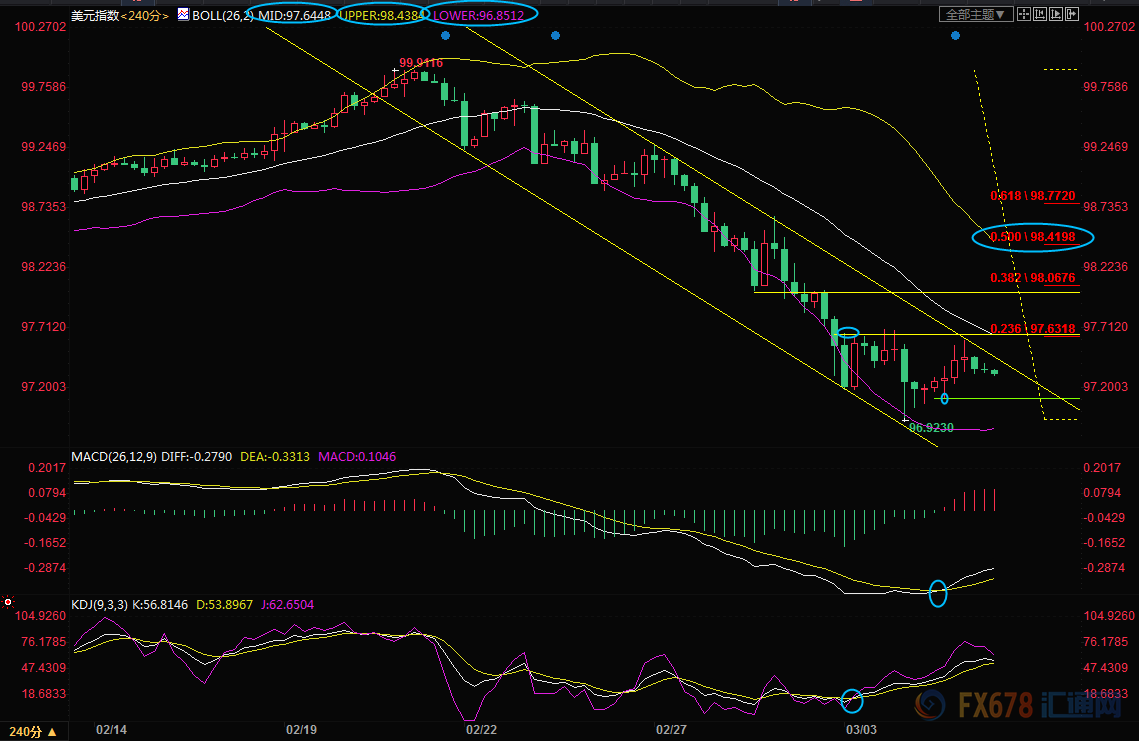Click the rightmost blue event dot marker

955,36
